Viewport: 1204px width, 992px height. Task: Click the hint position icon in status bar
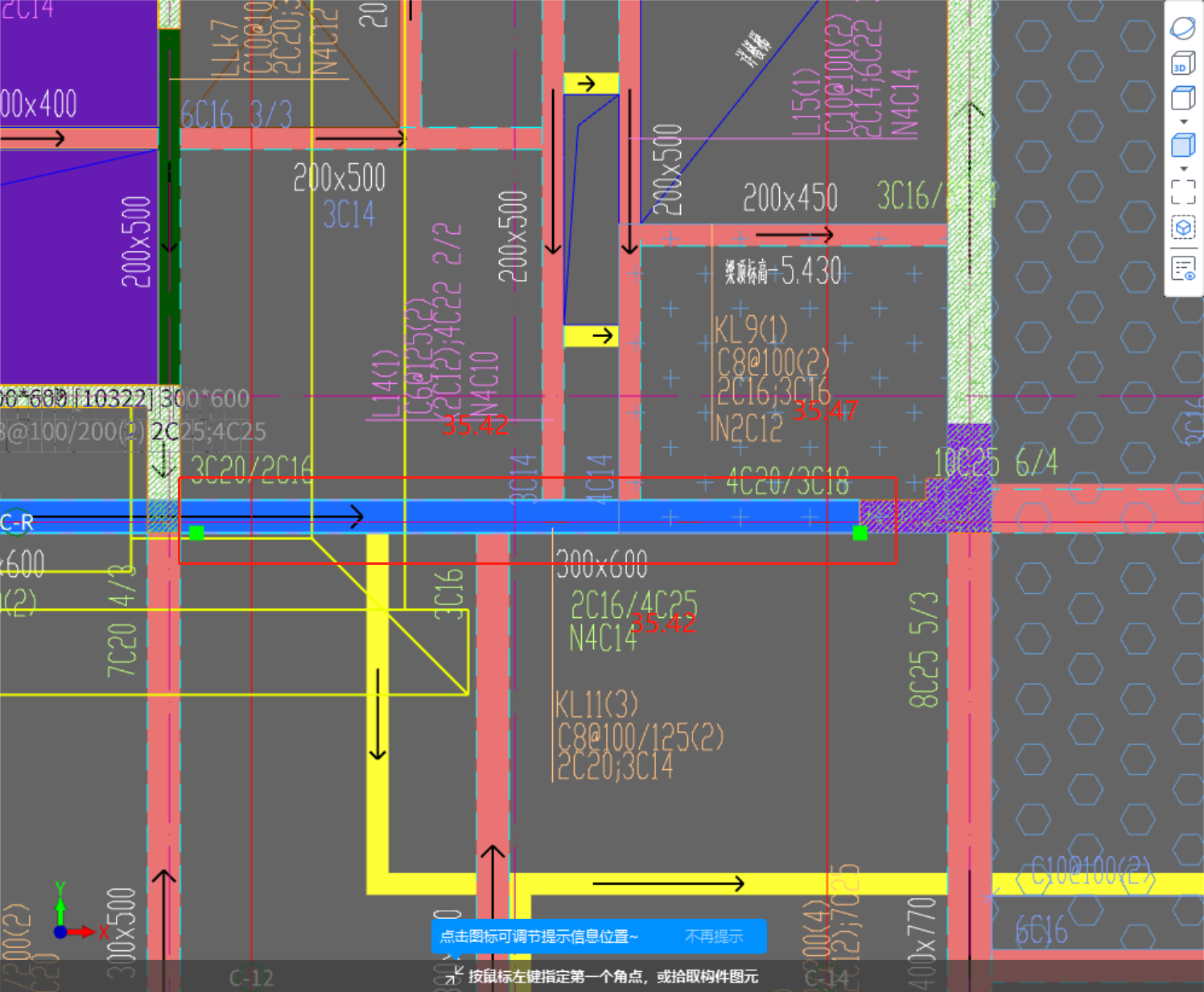pyautogui.click(x=454, y=975)
